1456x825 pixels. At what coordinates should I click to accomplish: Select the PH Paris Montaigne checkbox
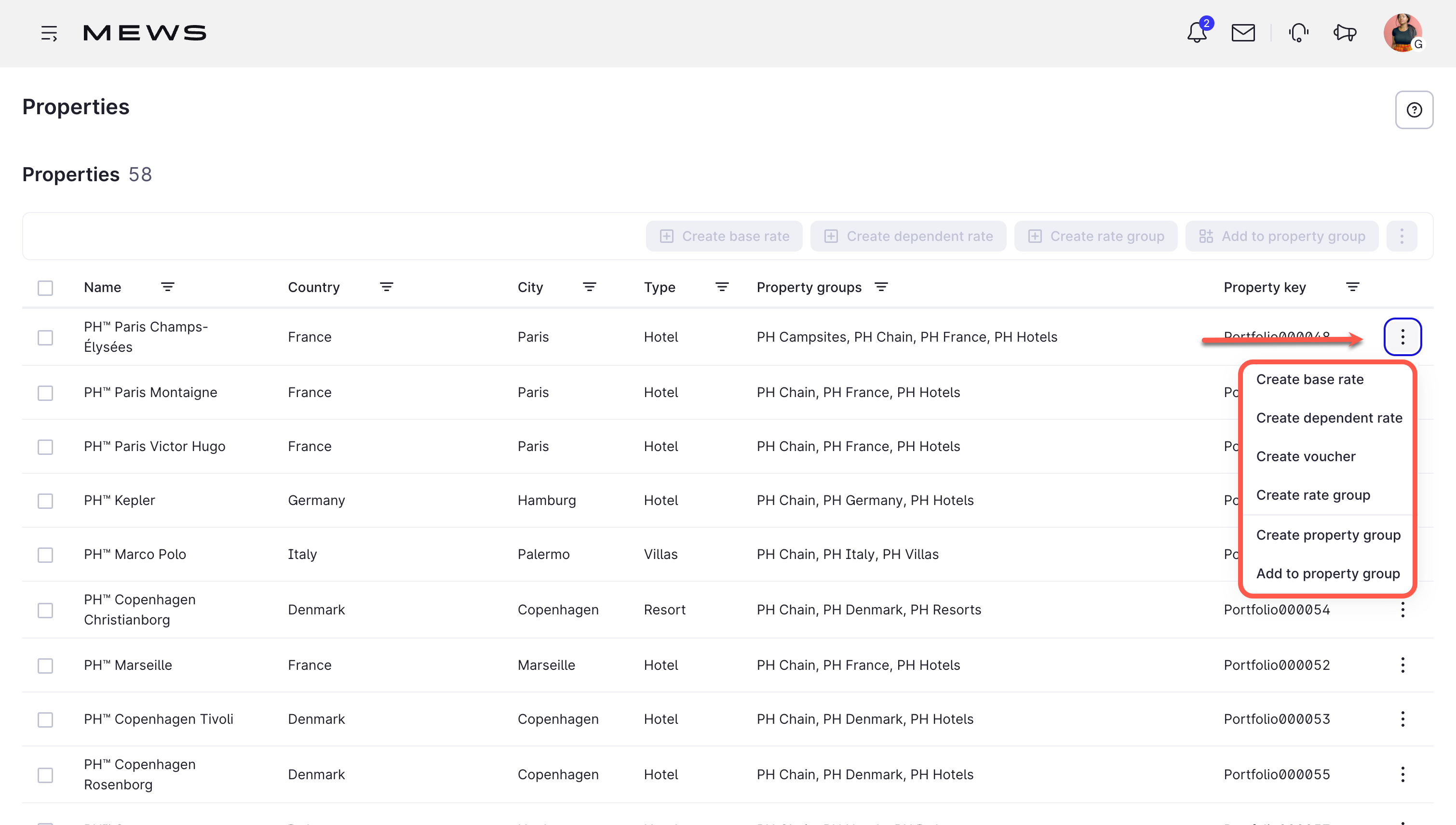[45, 393]
